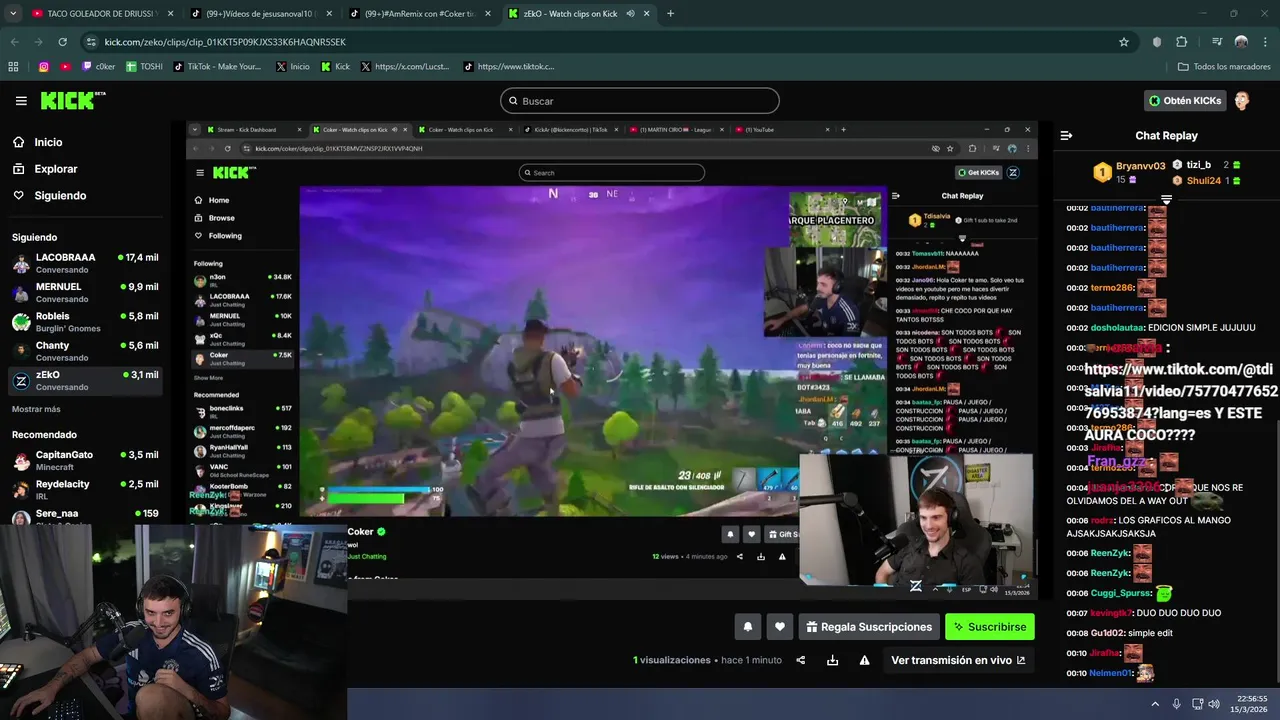Screen dimensions: 1280x720
Task: Click the address bar URL
Action: point(225,42)
